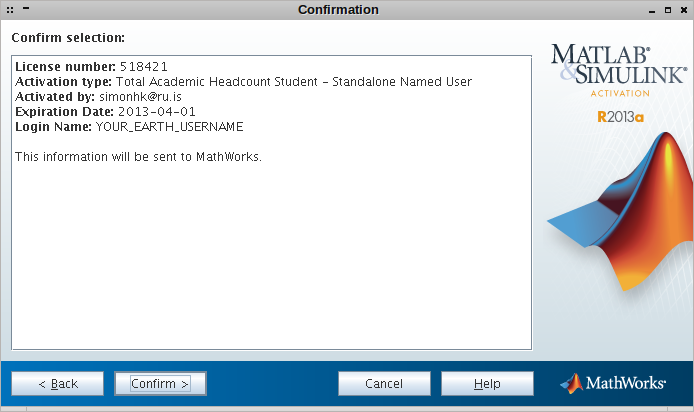Click the Activation type line
Image resolution: width=694 pixels, height=412 pixels.
pyautogui.click(x=243, y=82)
